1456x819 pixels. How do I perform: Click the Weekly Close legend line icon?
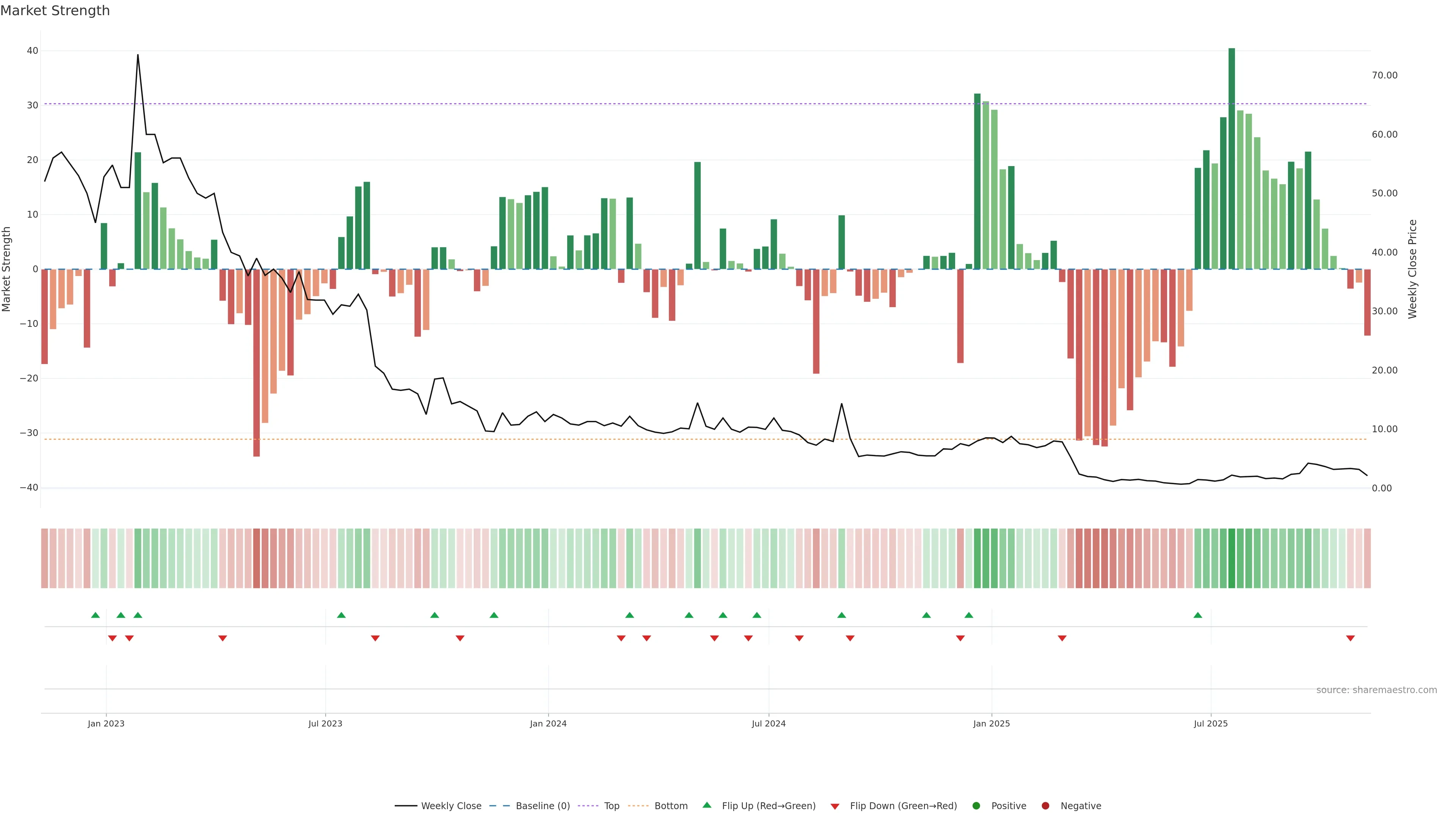pos(406,805)
